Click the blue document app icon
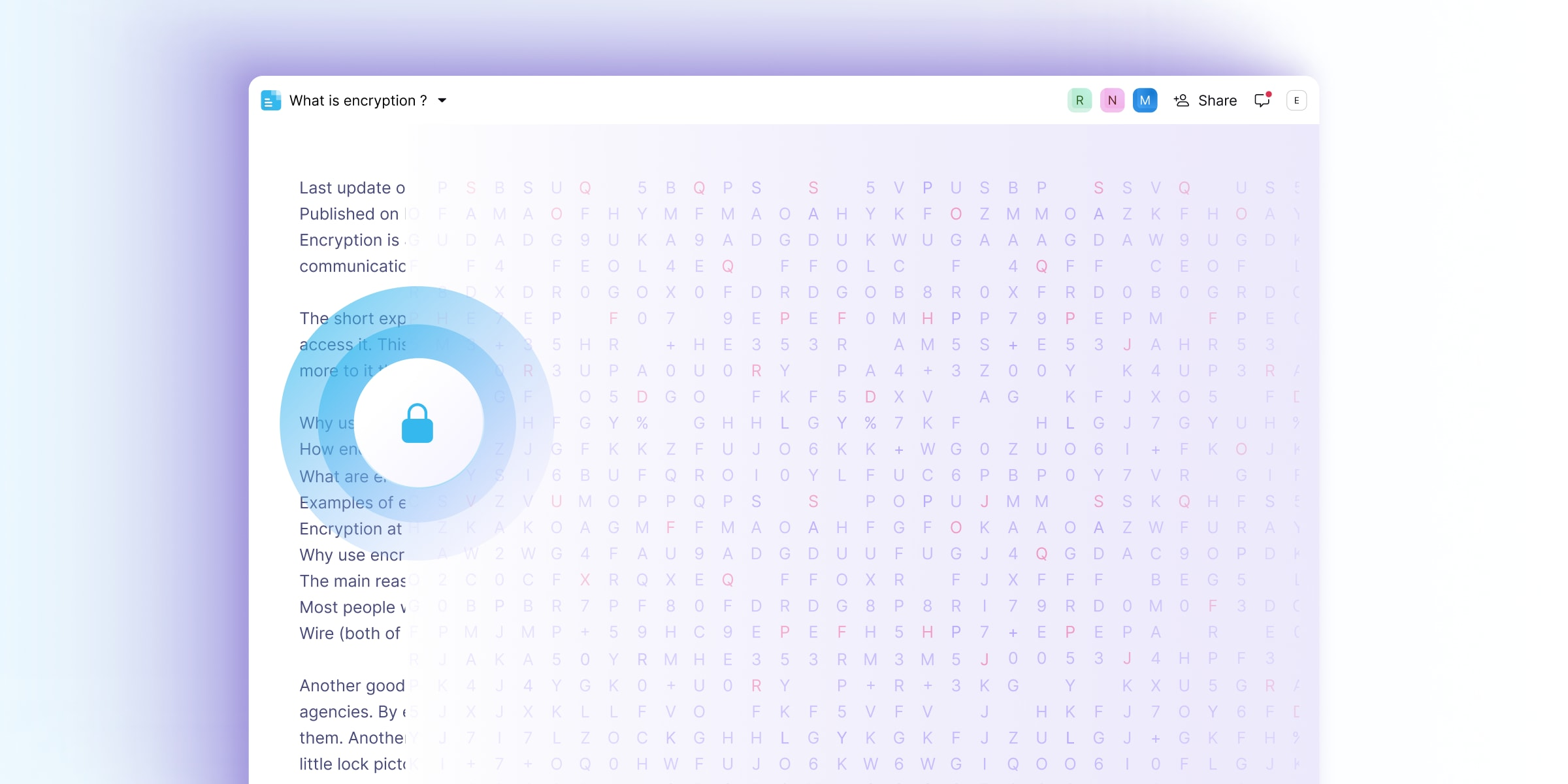 [270, 101]
